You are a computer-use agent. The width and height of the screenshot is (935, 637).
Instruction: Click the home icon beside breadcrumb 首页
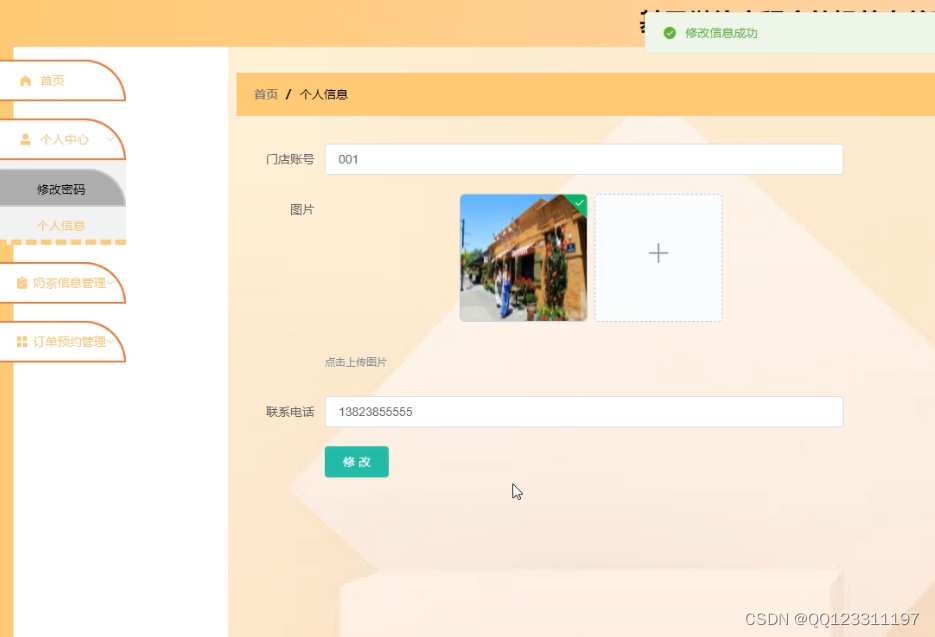point(24,81)
